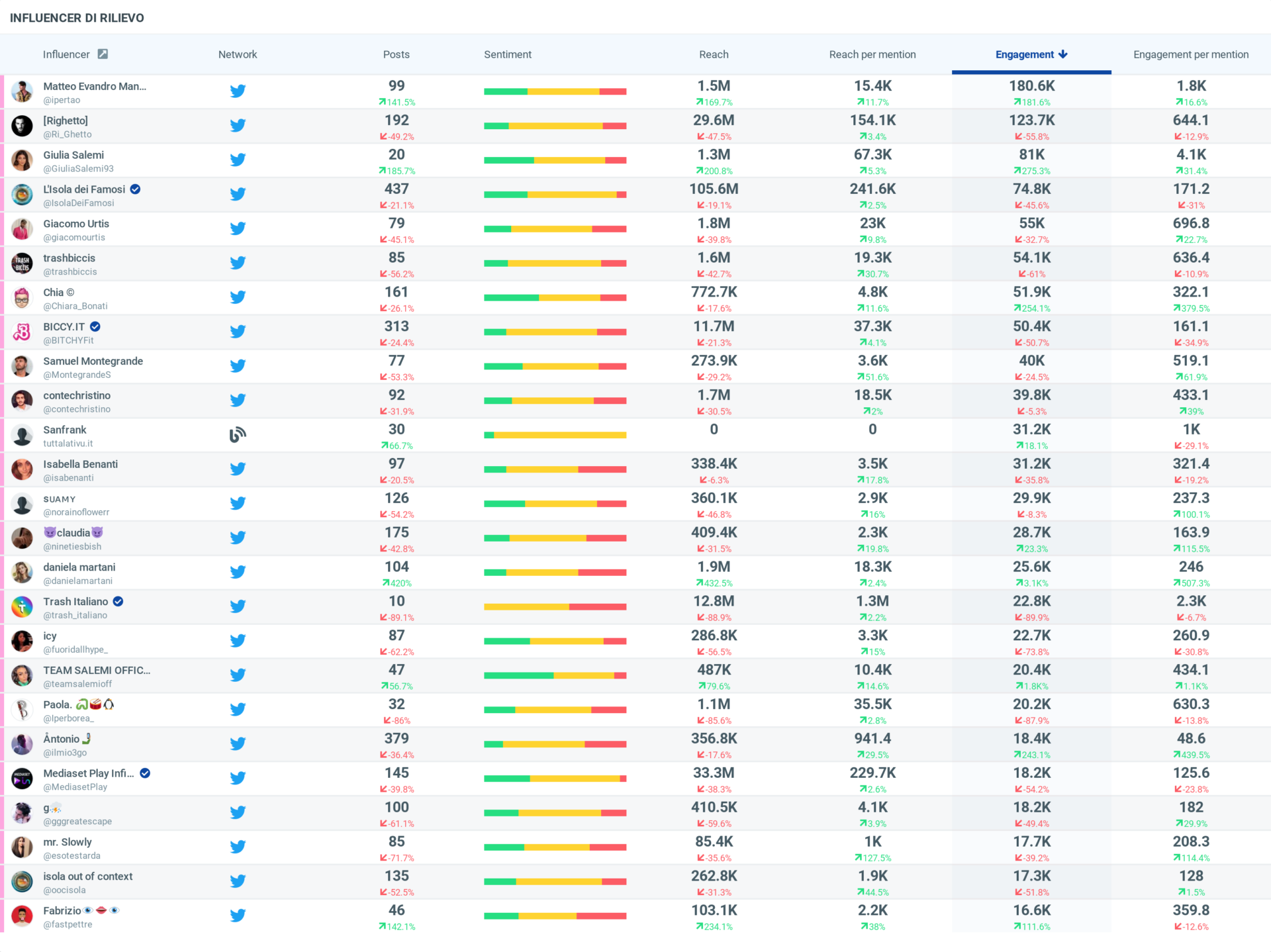
Task: Sort table by Reach column header
Action: pos(714,54)
